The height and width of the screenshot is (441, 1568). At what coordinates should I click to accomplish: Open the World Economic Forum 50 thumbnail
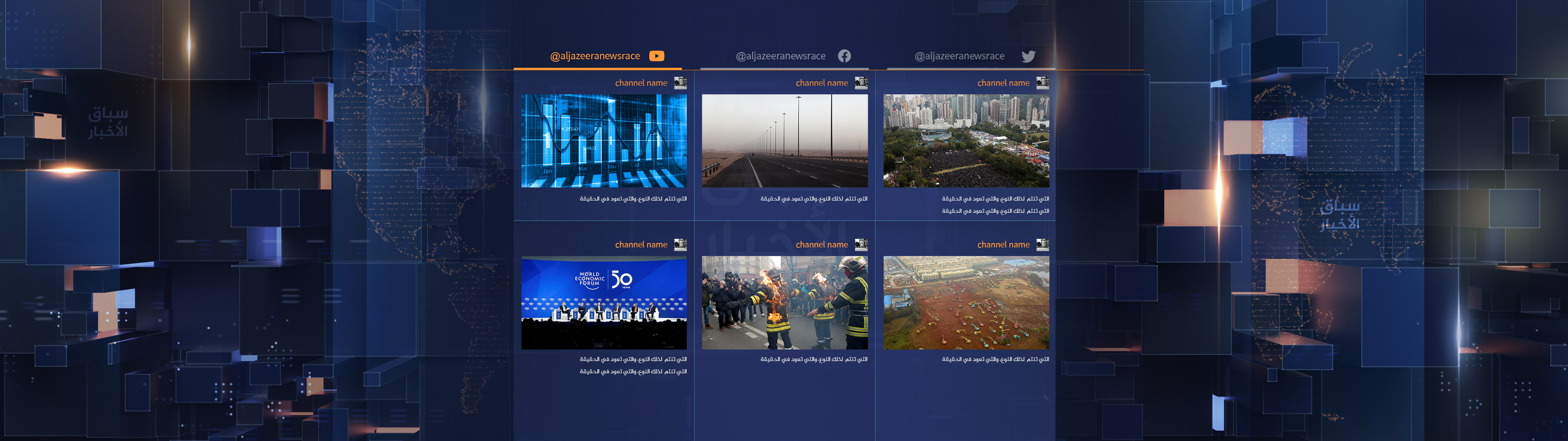[603, 303]
